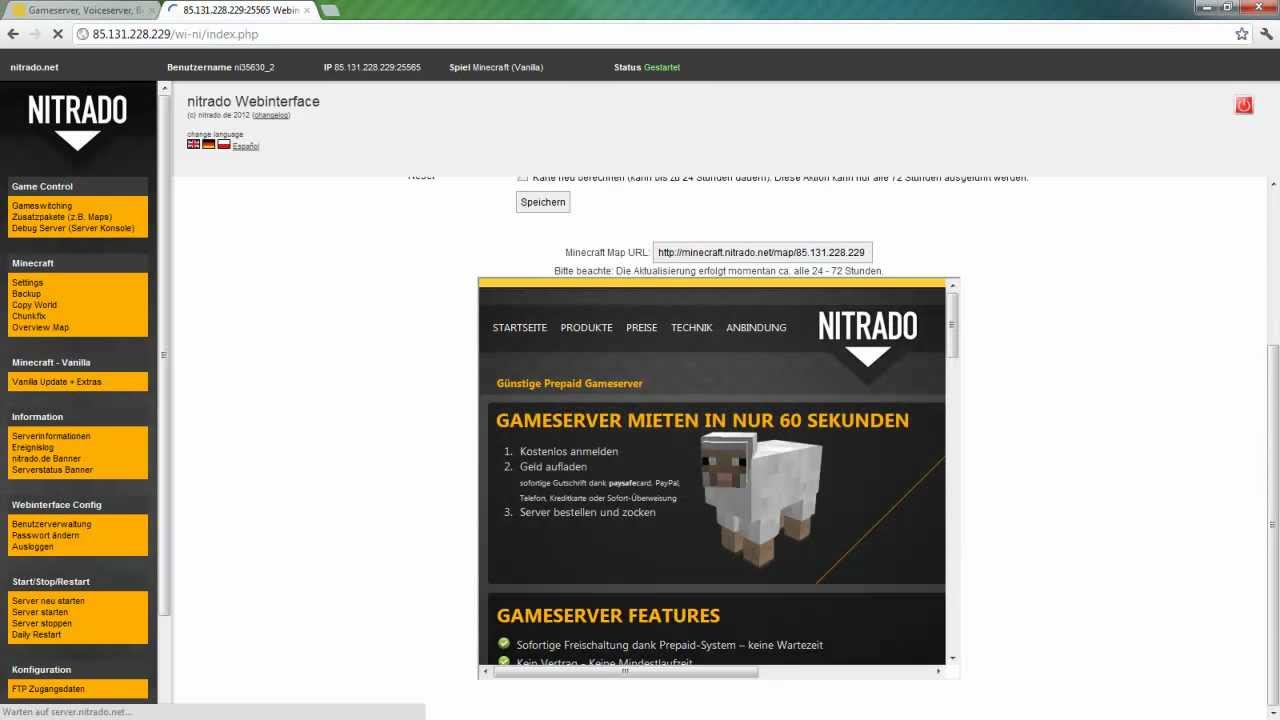The height and width of the screenshot is (720, 1280).
Task: Click the sidebar scroll-up arrow
Action: click(x=165, y=88)
